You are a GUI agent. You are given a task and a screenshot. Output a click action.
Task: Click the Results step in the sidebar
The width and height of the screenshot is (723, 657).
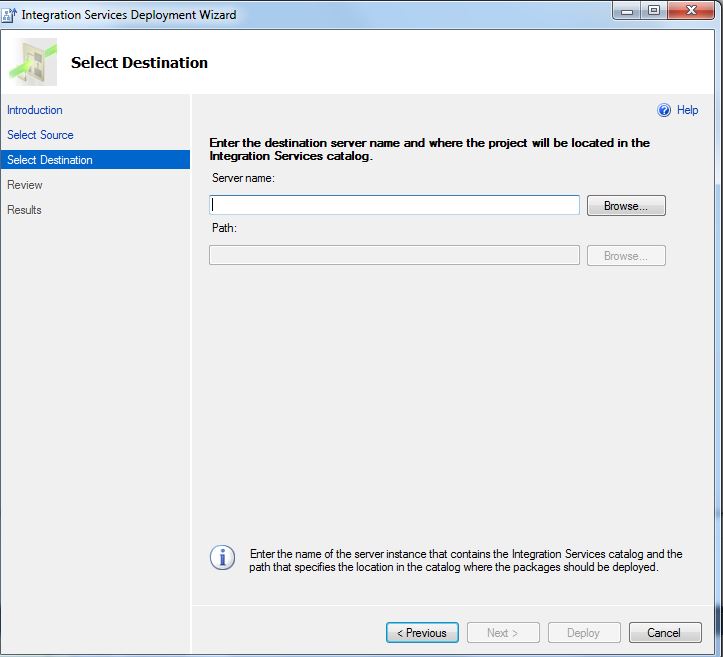pos(24,210)
